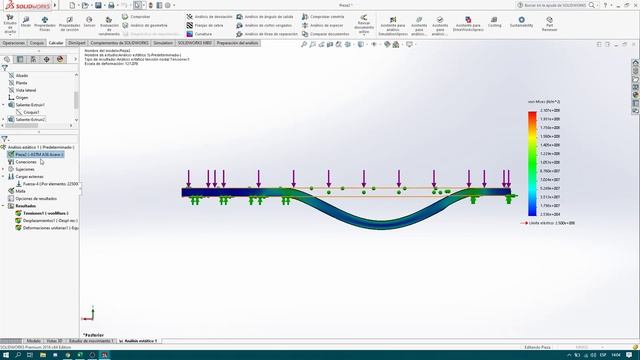Click the Open file icon in top toolbar
This screenshot has width=640, height=360.
[85, 5]
